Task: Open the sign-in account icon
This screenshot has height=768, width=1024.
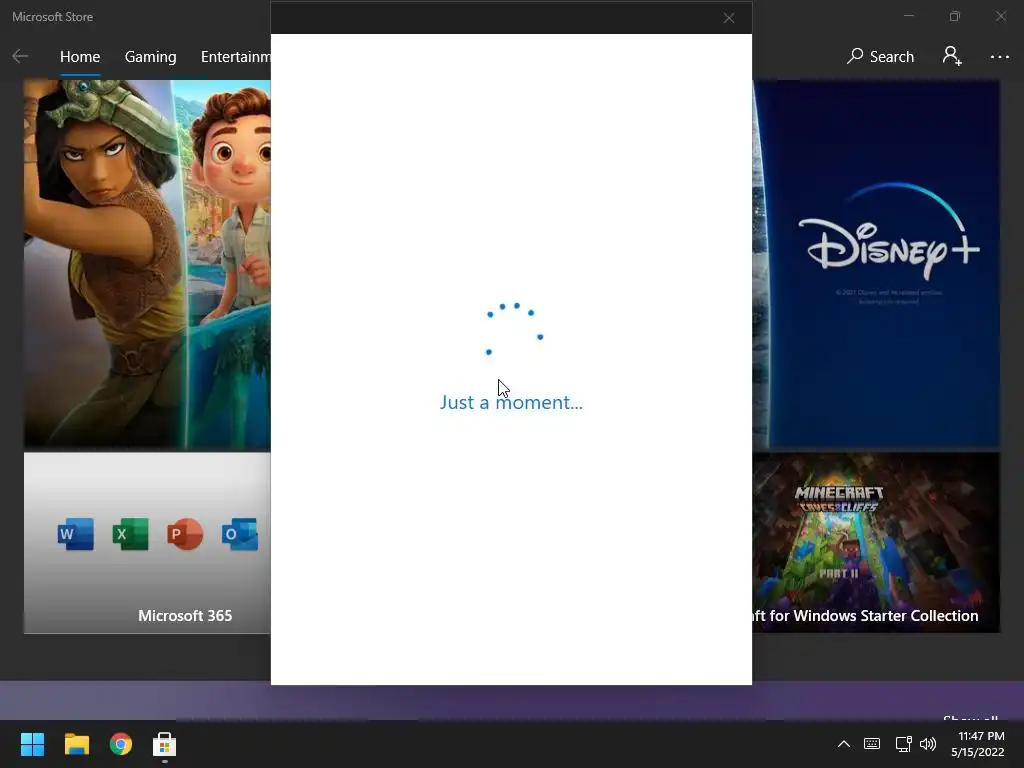Action: [x=952, y=56]
